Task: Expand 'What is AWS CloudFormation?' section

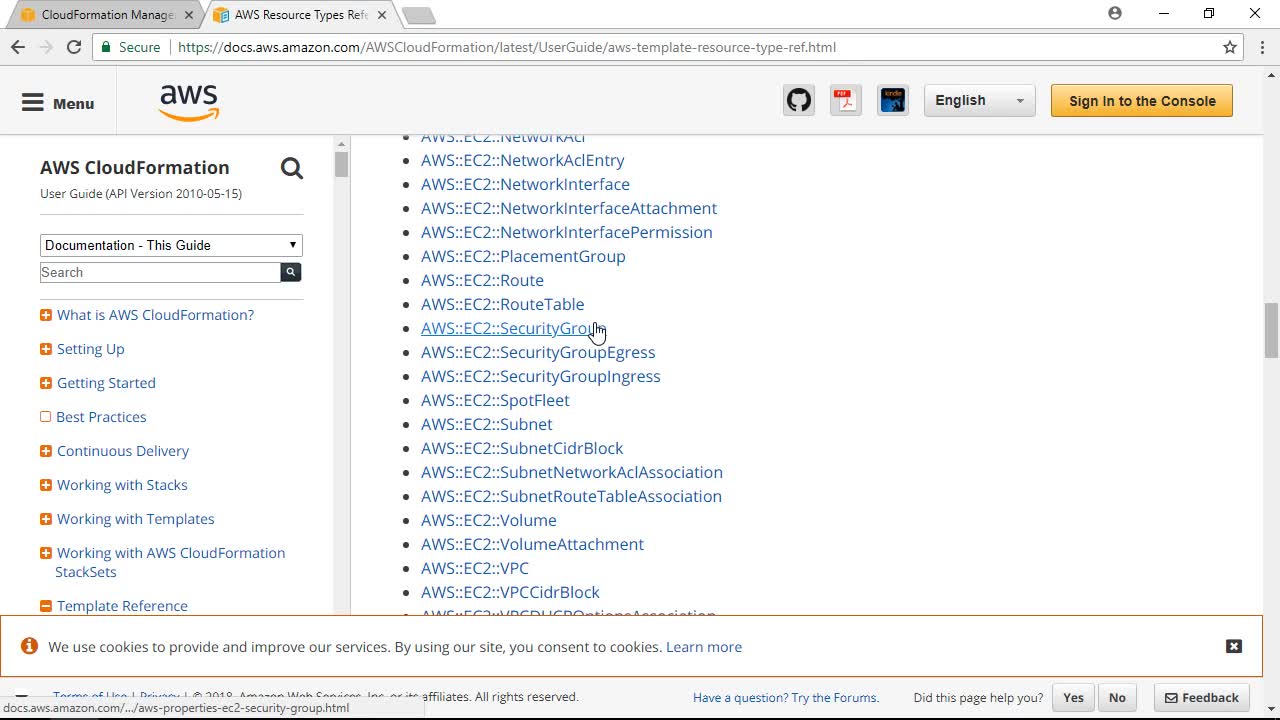Action: point(46,315)
